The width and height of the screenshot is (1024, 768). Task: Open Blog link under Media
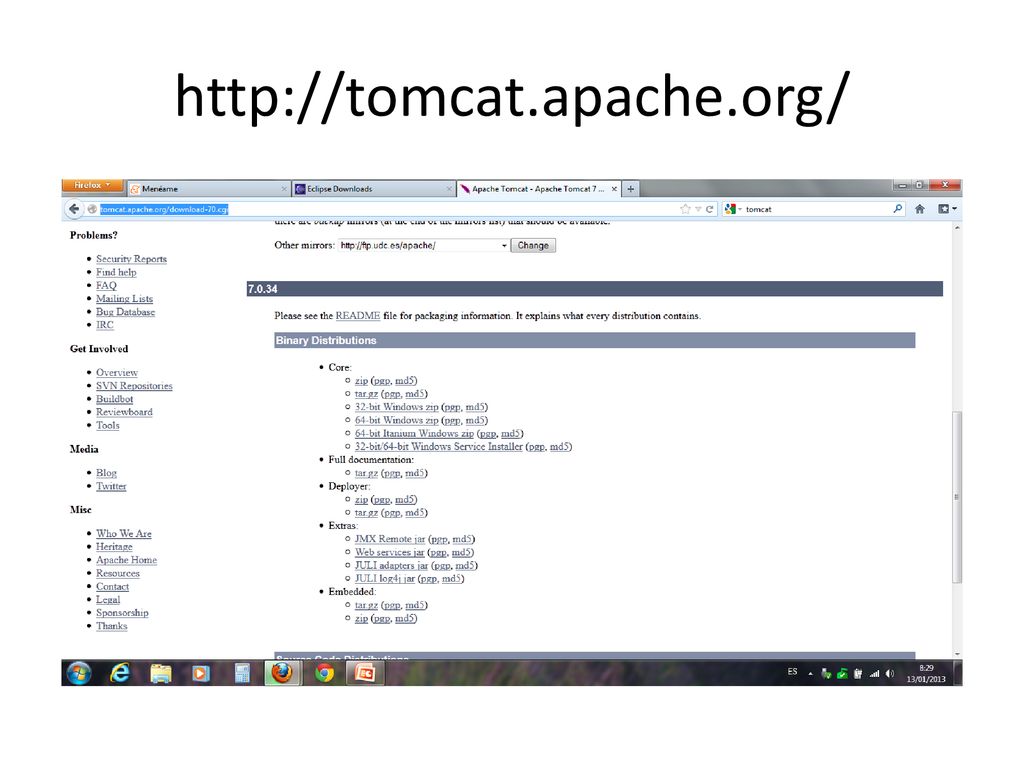(106, 473)
